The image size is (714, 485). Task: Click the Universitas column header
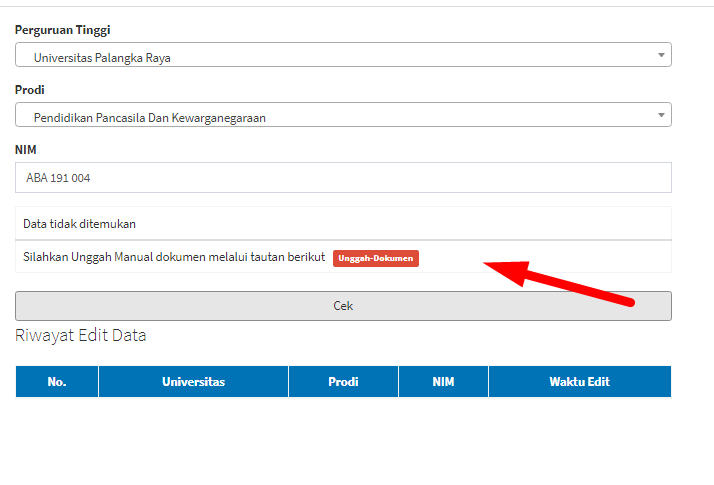pyautogui.click(x=194, y=382)
